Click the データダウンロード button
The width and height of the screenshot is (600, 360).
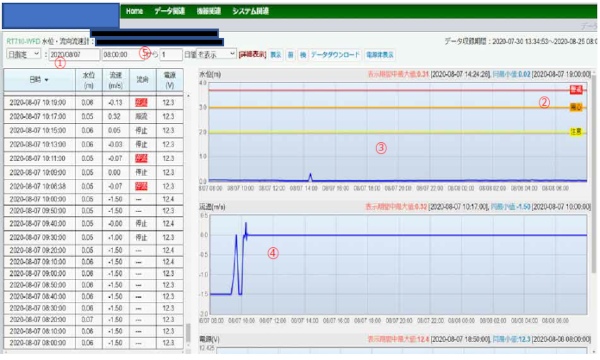pyautogui.click(x=335, y=54)
